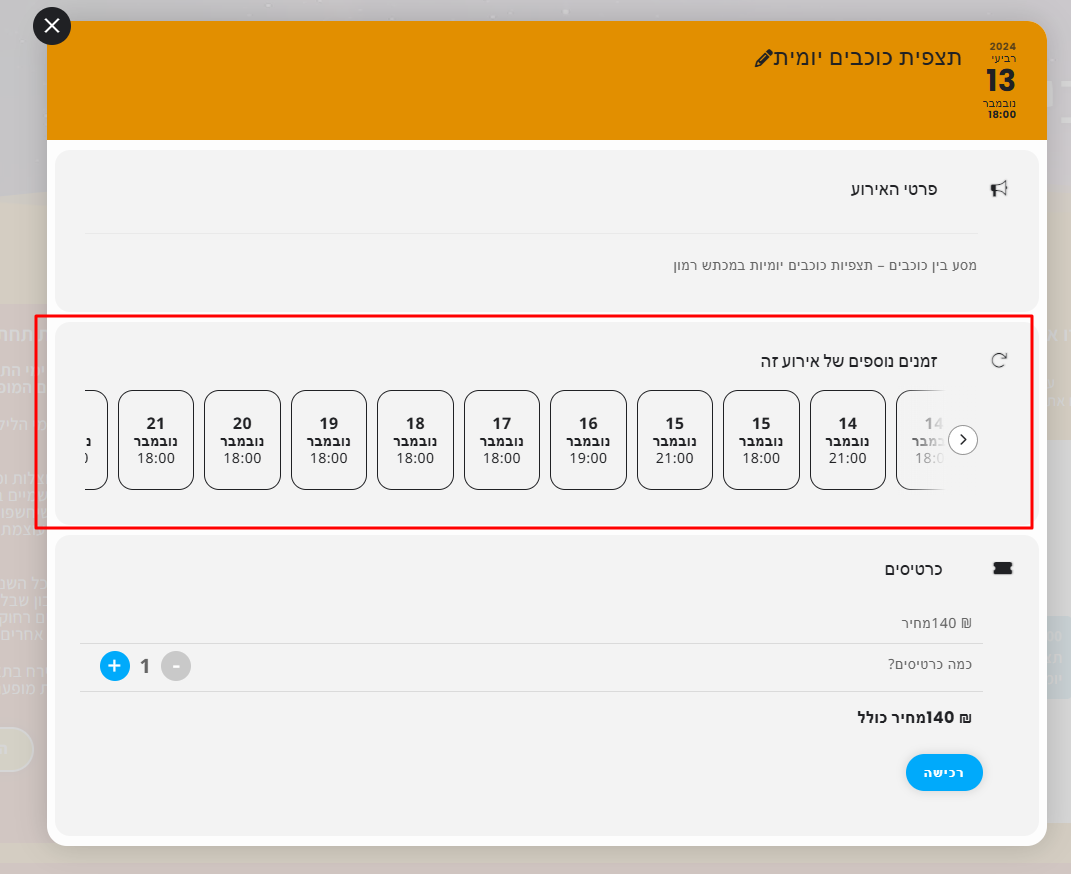The height and width of the screenshot is (874, 1071).
Task: Click the partially hidden 14 November 18:00 slot
Action: click(922, 440)
